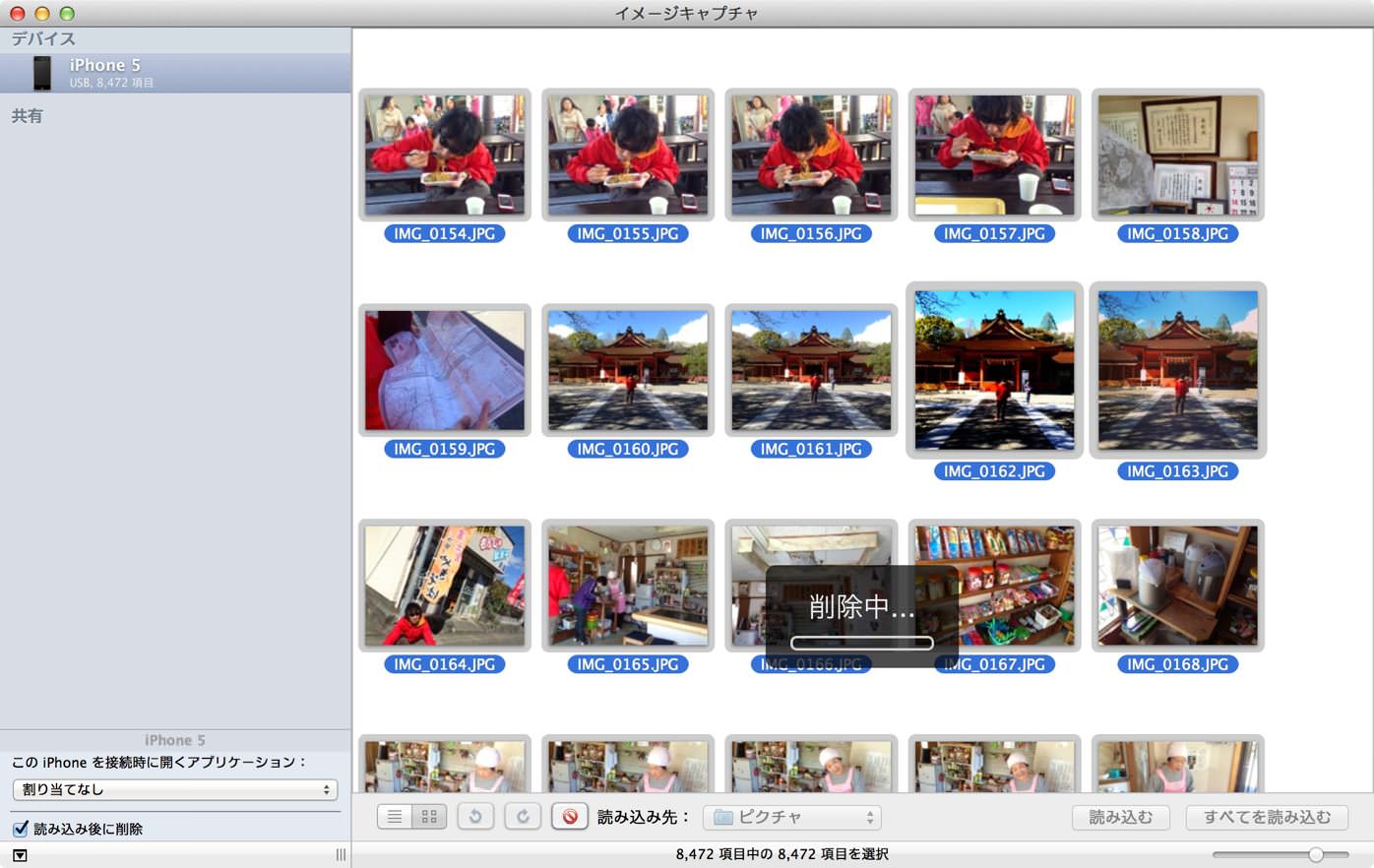Select thumbnail IMG_0168.JPG

(1177, 586)
